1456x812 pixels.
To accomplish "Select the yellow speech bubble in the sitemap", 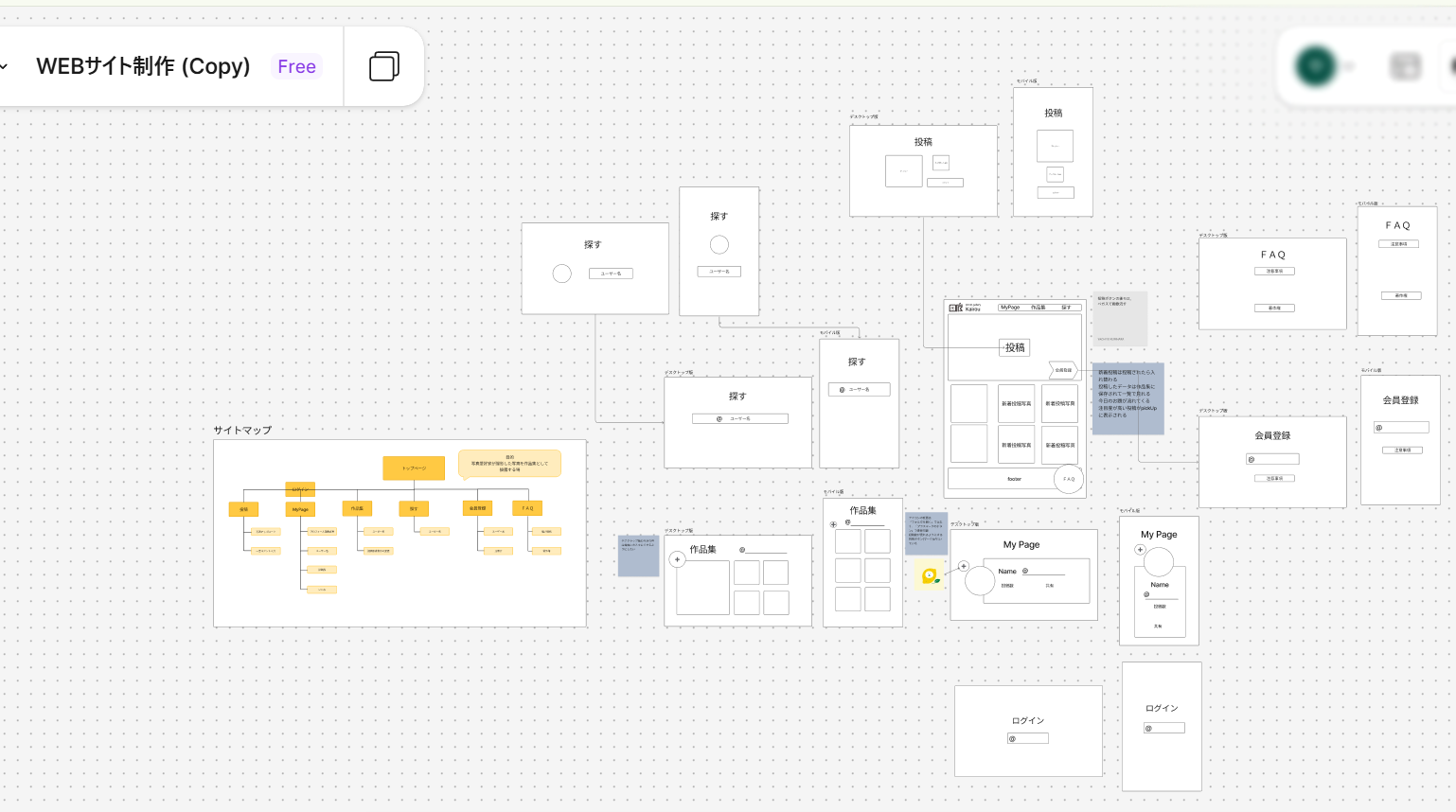I will point(509,463).
